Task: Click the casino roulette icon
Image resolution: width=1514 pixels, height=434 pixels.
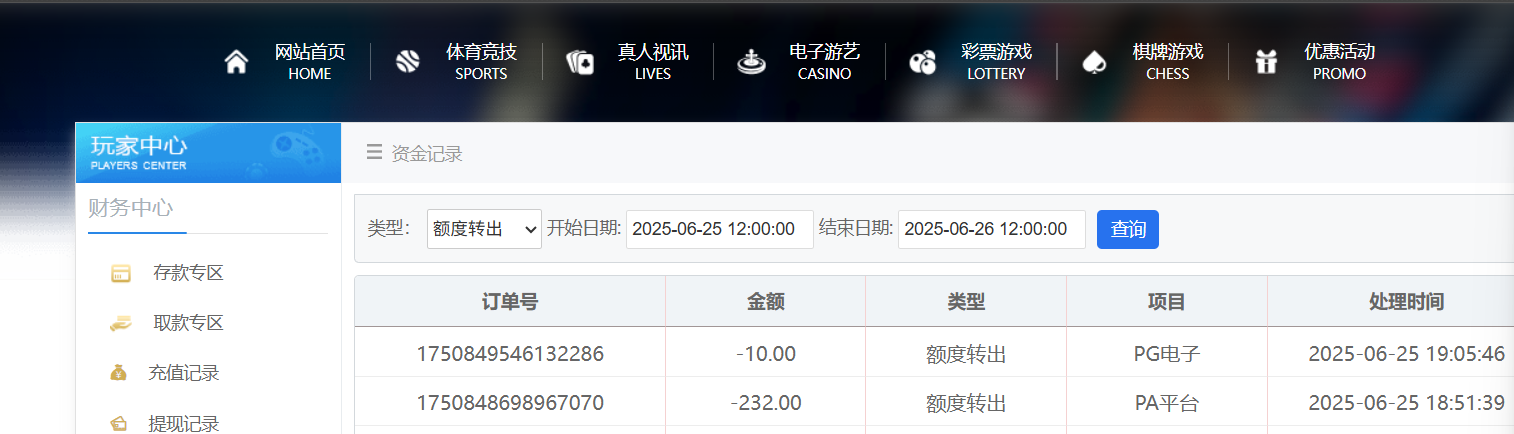Action: [x=751, y=62]
